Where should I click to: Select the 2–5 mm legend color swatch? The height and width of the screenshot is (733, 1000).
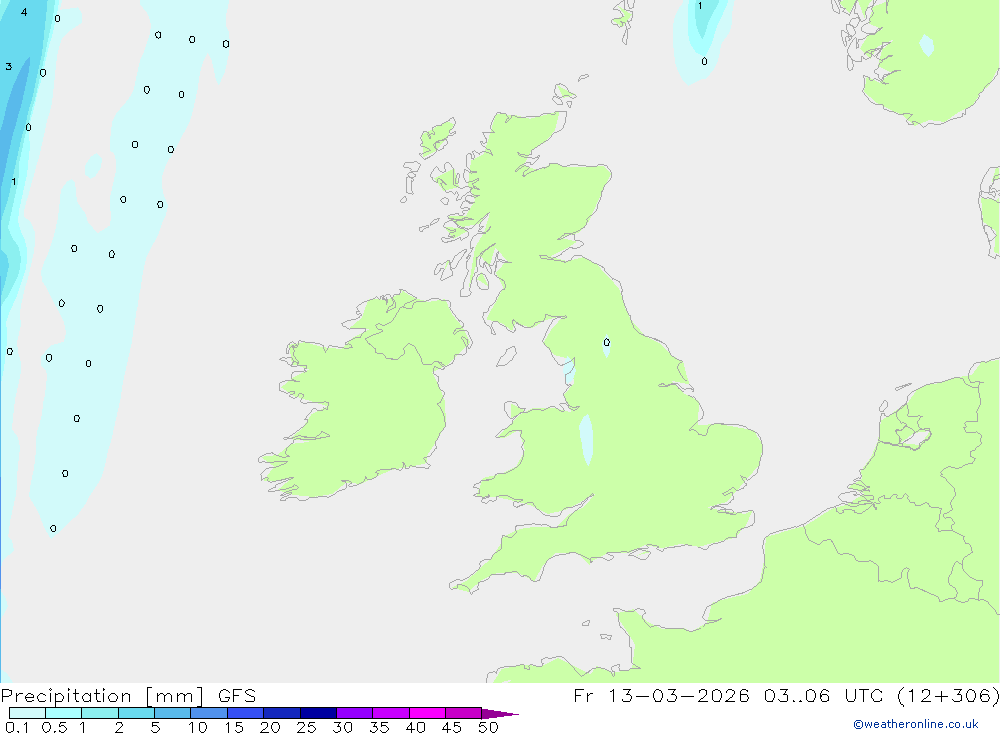point(136,713)
